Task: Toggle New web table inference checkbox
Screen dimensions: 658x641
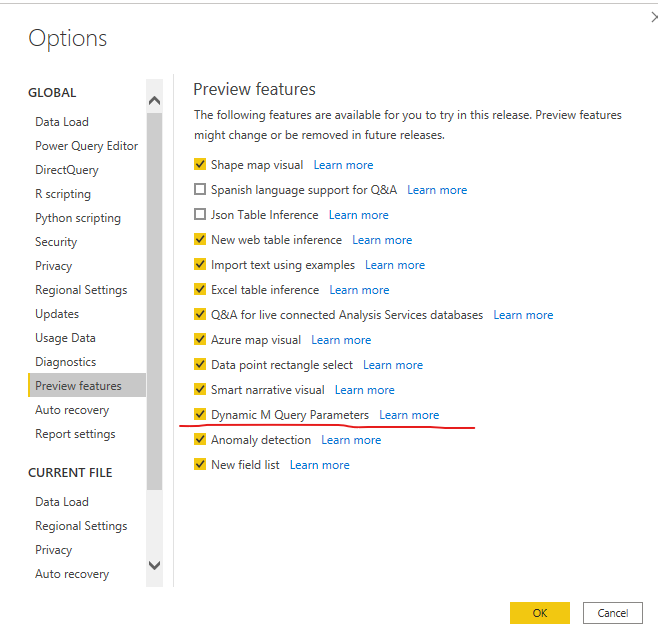Action: [200, 239]
